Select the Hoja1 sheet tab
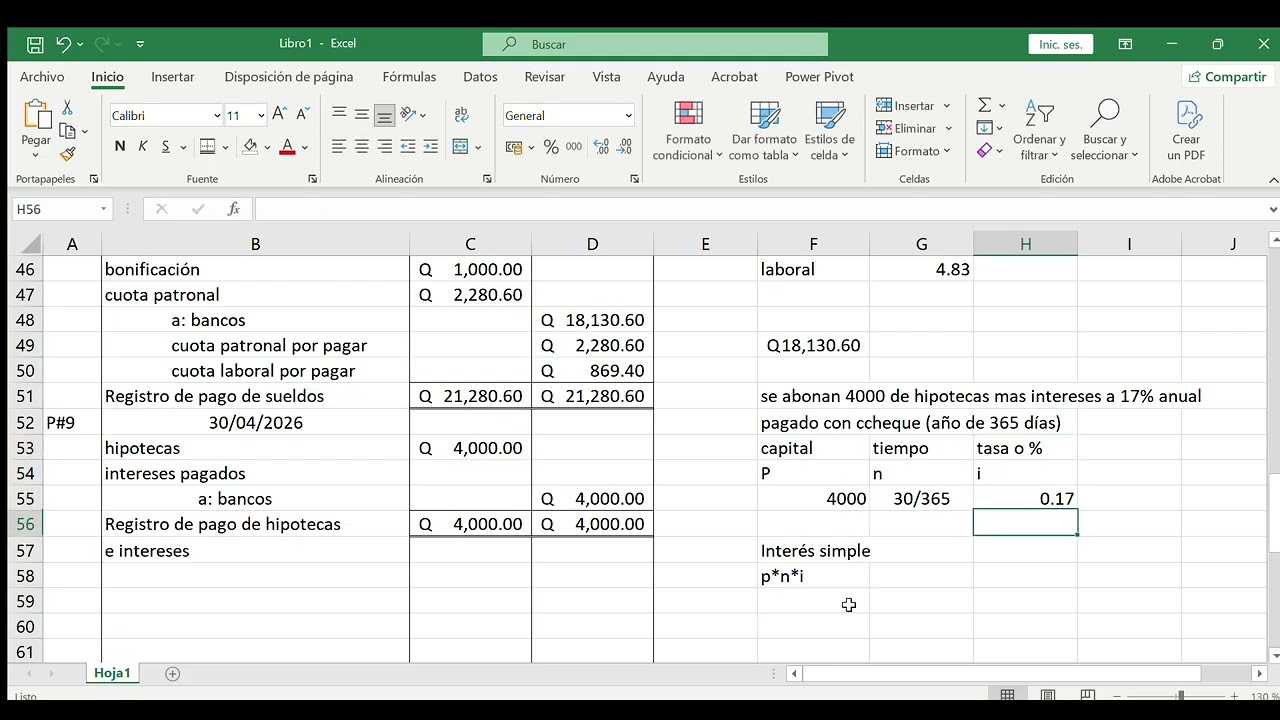 [112, 674]
